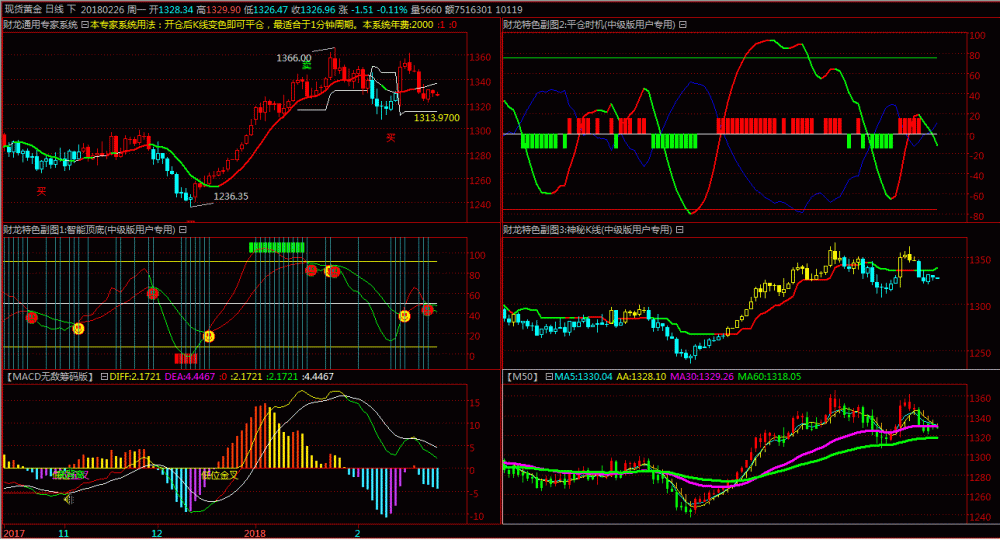1000x540 pixels.
Task: Click the 2017 label on the time axis
Action: pyautogui.click(x=14, y=534)
